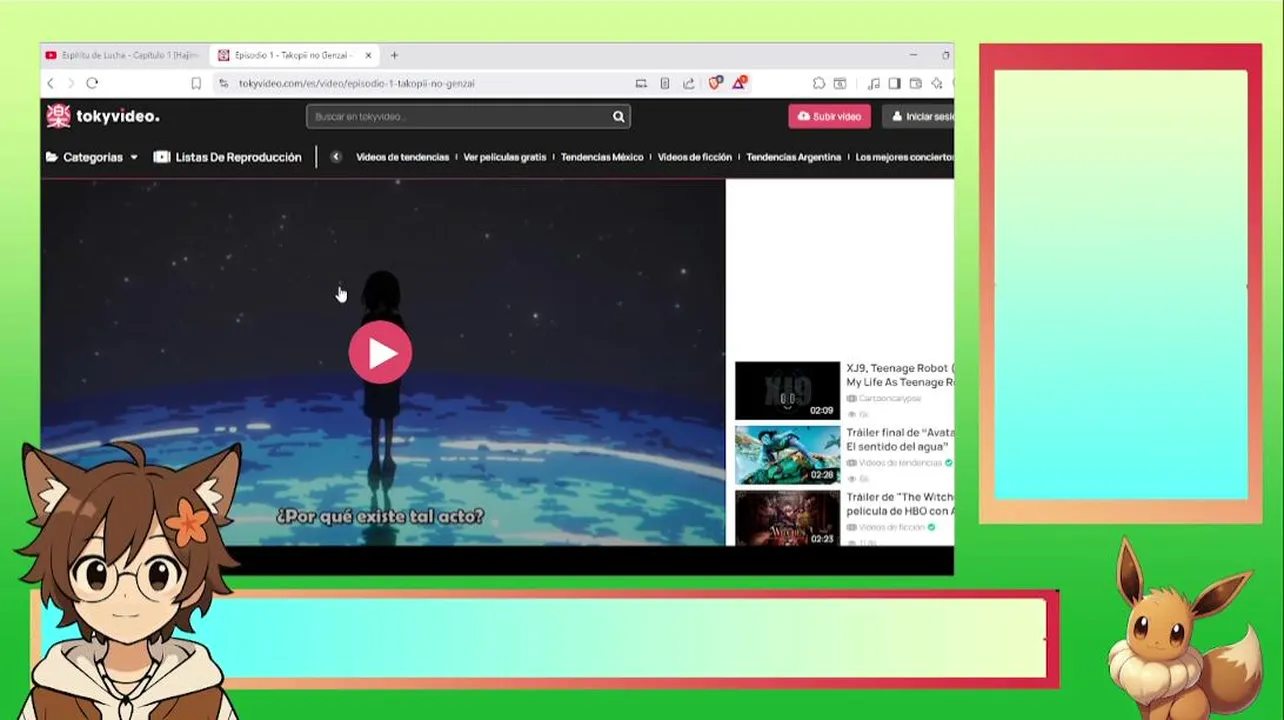The height and width of the screenshot is (720, 1284).
Task: Click the screen cast icon in address bar
Action: [x=641, y=83]
